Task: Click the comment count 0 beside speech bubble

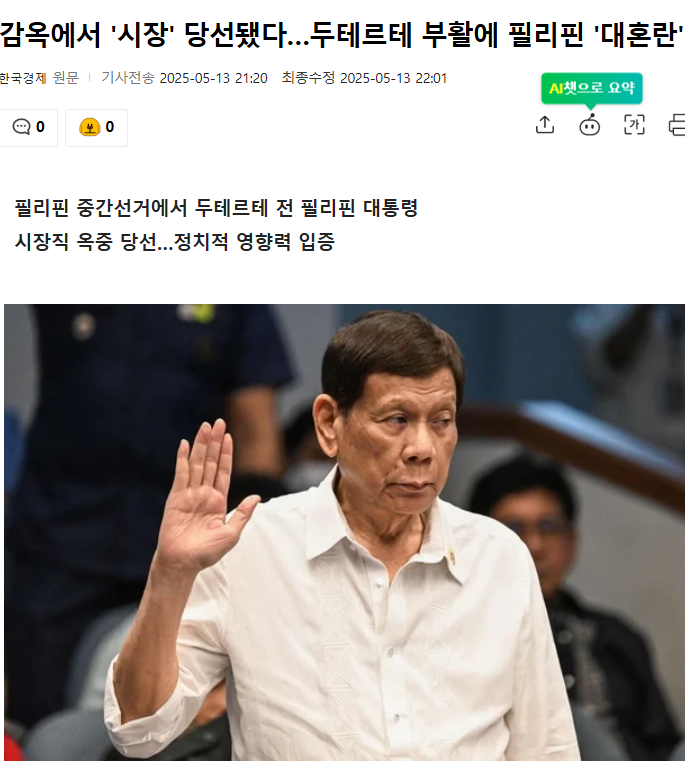Action: [40, 127]
